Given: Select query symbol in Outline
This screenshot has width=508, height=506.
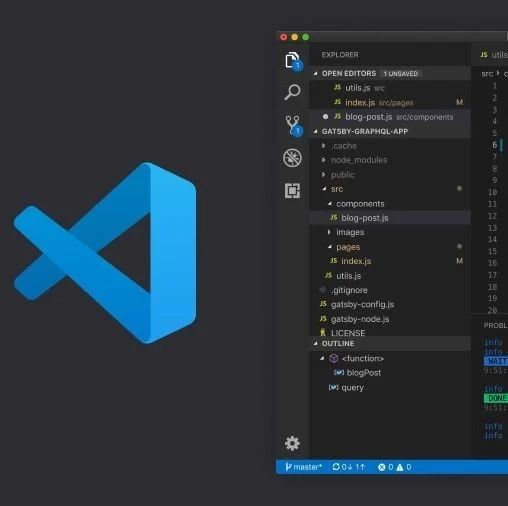Looking at the screenshot, I should tap(352, 387).
